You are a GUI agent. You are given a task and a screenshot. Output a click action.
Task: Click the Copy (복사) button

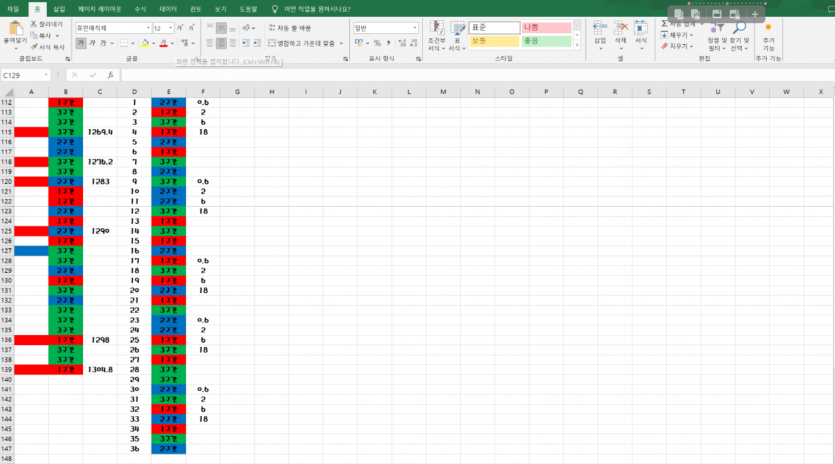coord(42,36)
